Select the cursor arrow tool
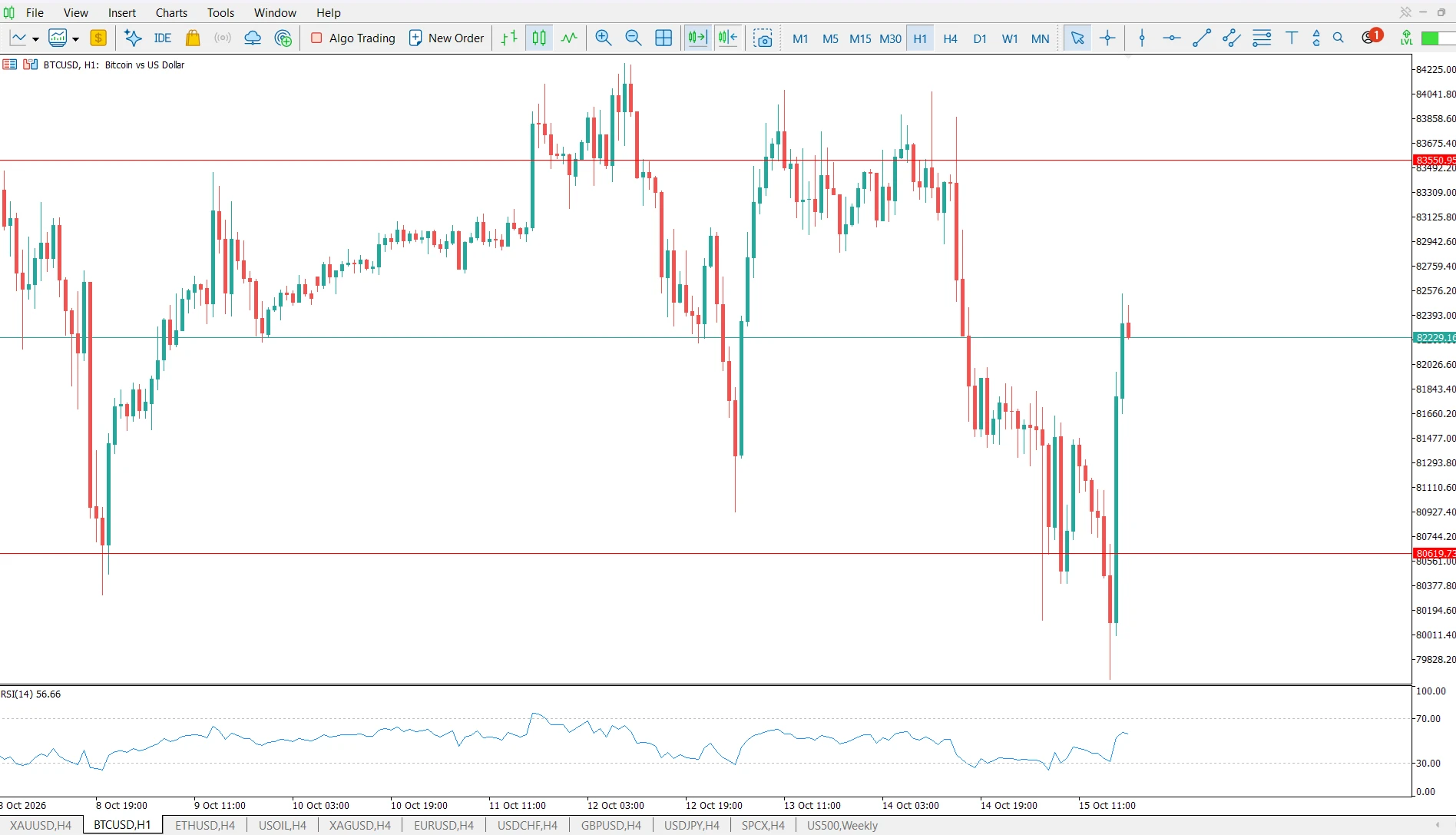 pyautogui.click(x=1077, y=38)
